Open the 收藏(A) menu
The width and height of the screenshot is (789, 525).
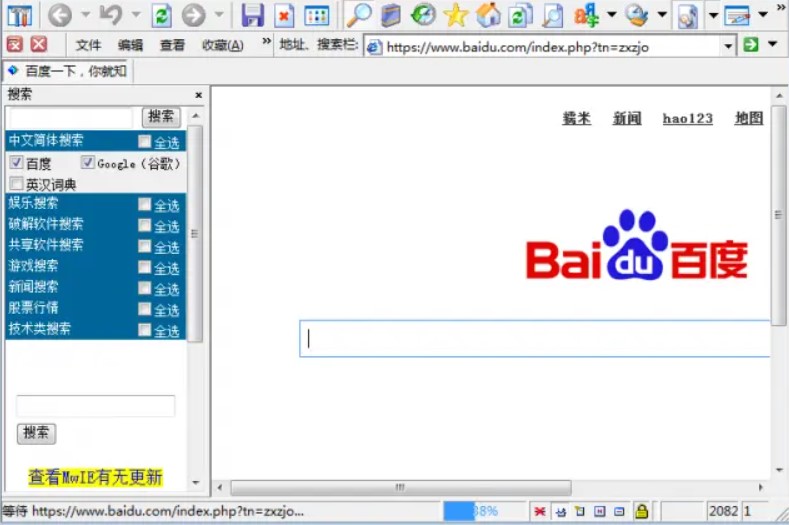coord(223,45)
